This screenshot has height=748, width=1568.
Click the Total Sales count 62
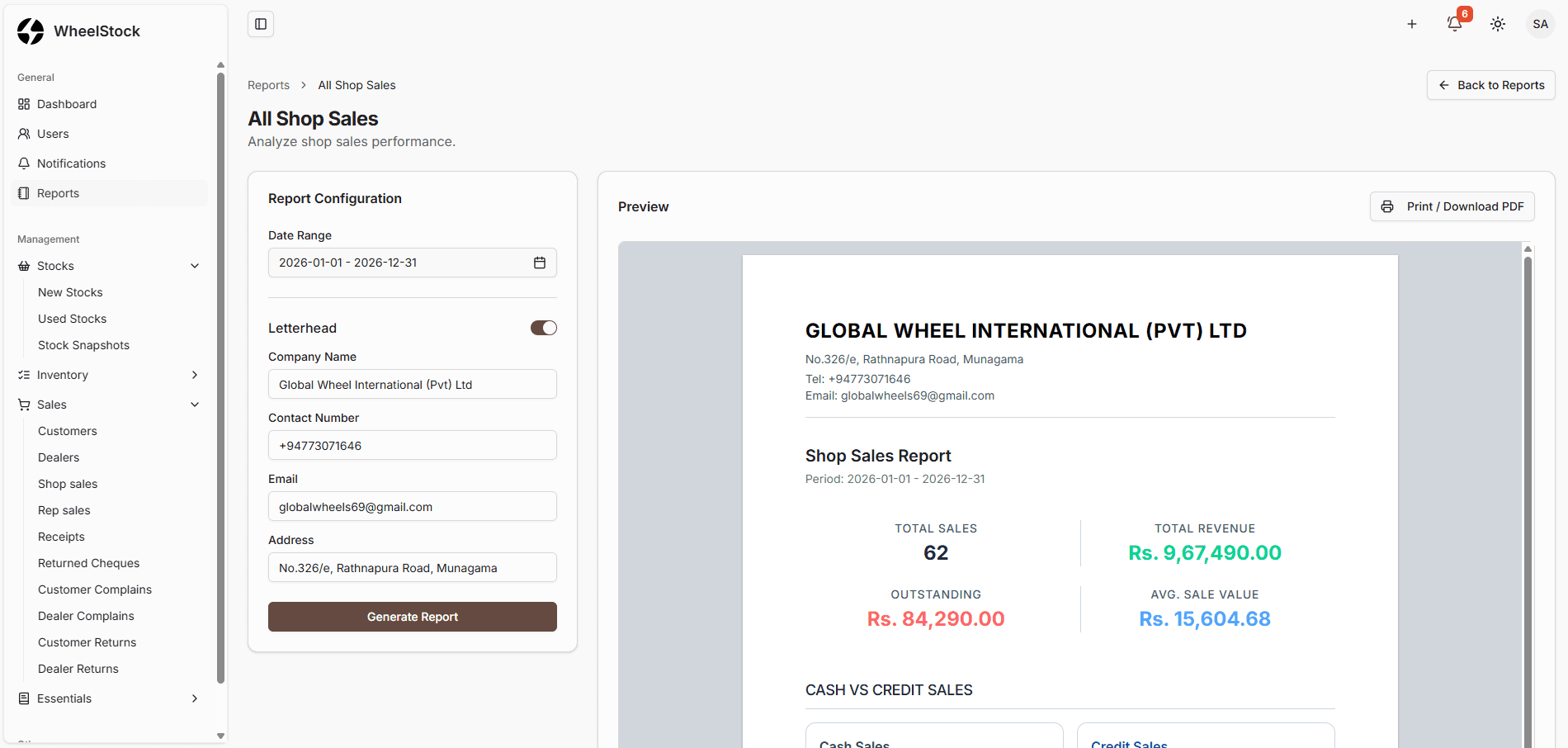(x=936, y=553)
